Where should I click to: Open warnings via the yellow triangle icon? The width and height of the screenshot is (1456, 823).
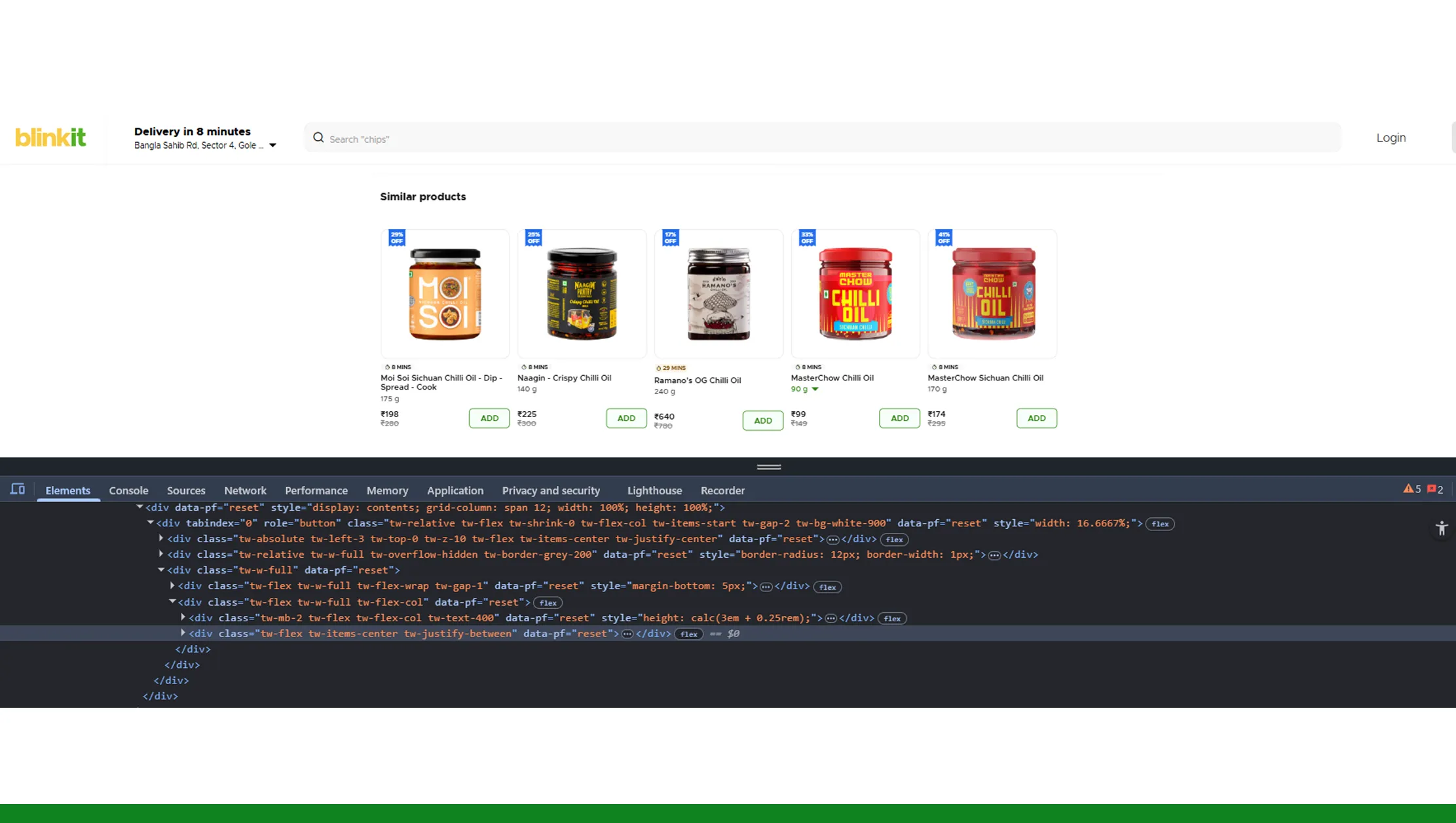pos(1409,488)
